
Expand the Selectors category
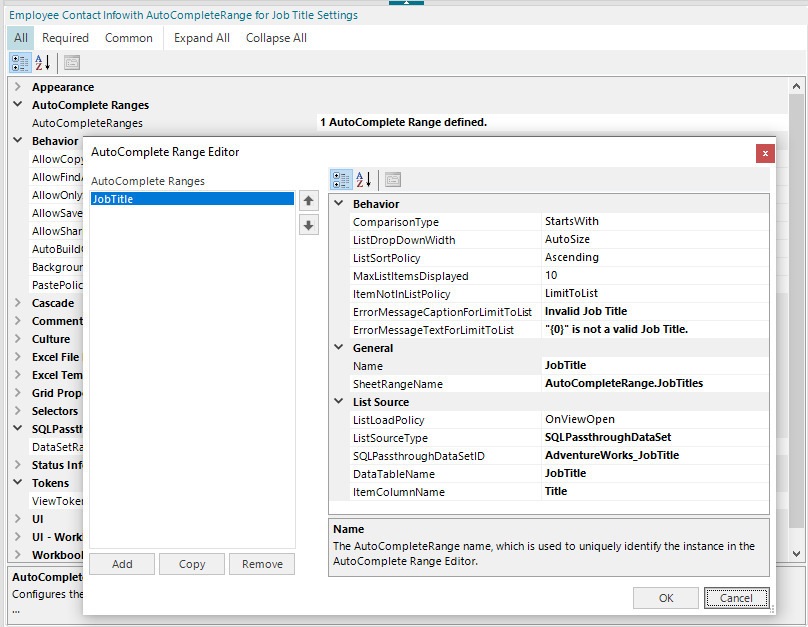point(18,411)
